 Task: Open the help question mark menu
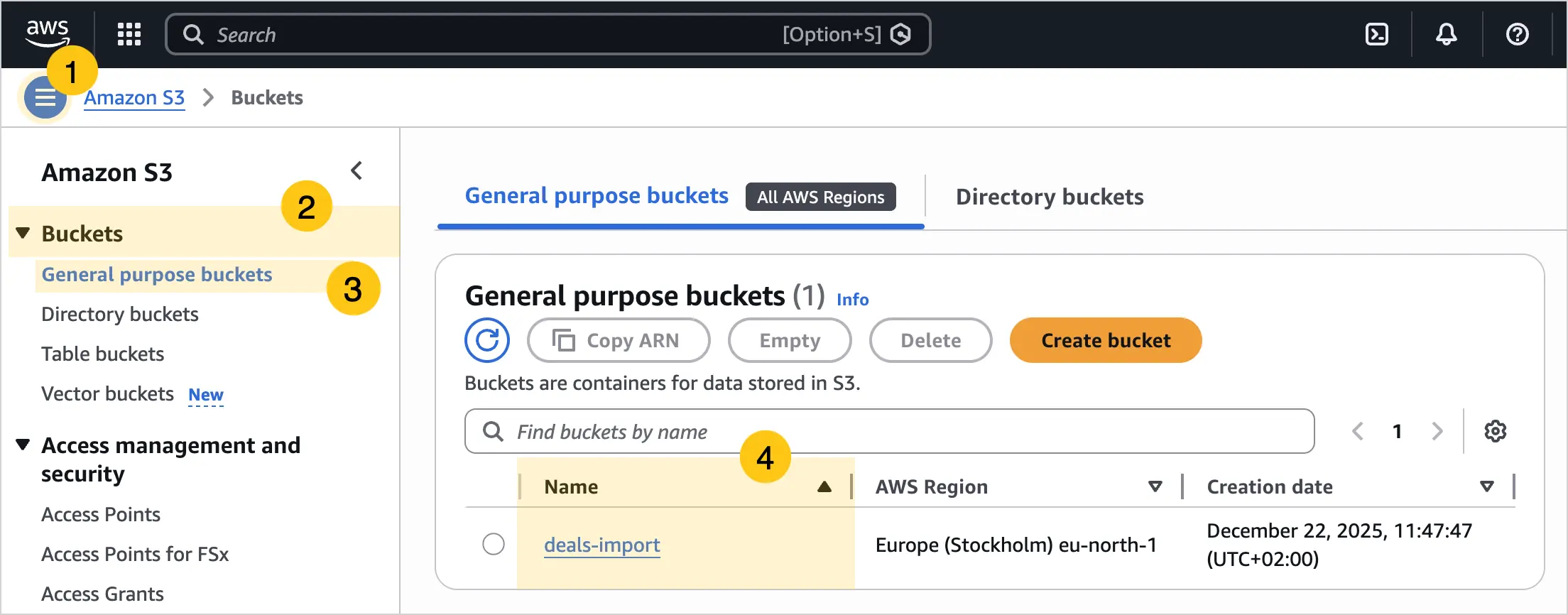(x=1518, y=34)
